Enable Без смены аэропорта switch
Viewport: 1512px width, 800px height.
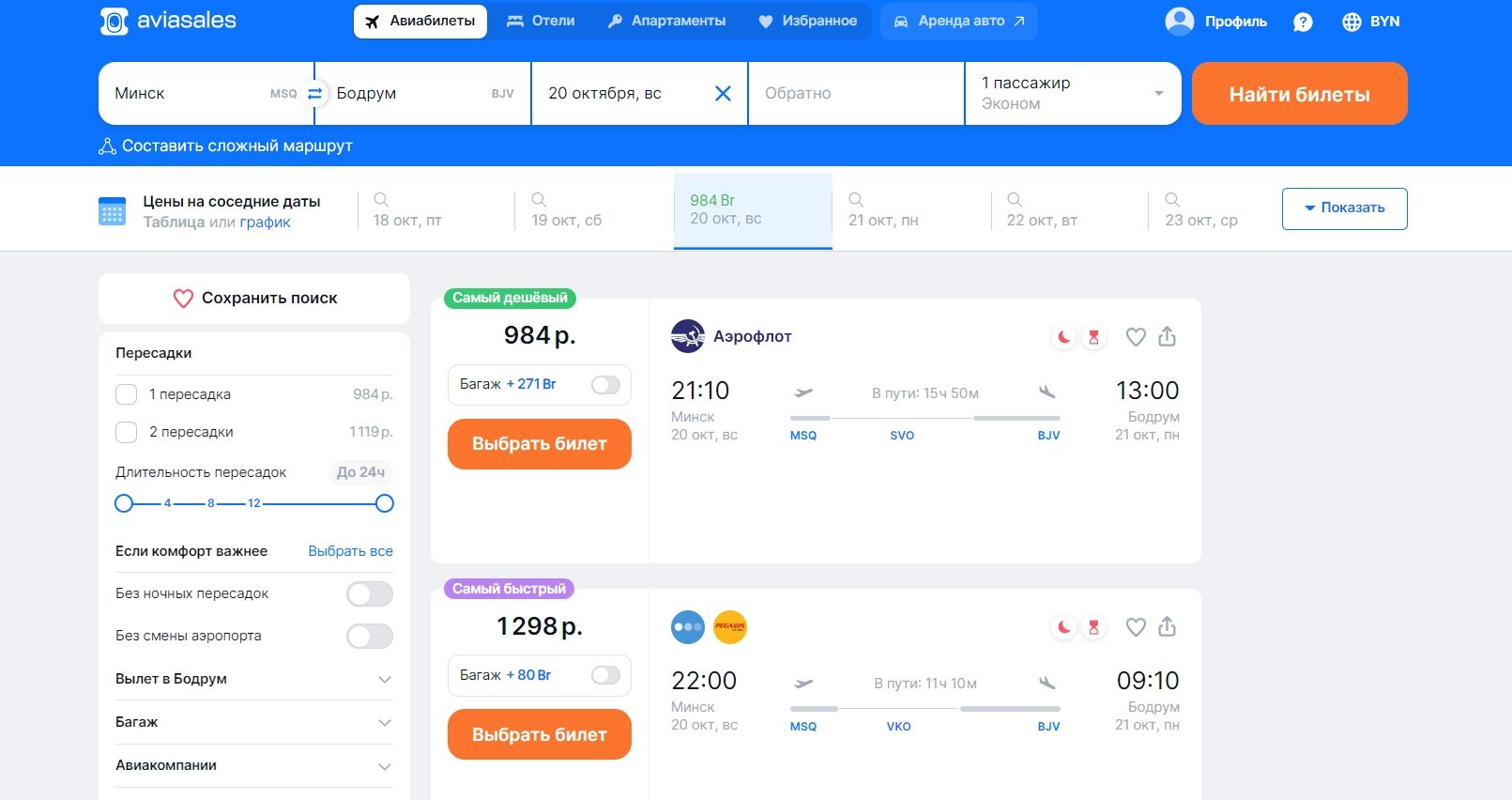click(370, 636)
